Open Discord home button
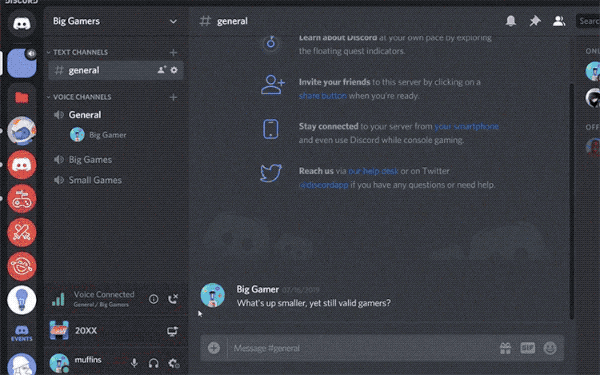The width and height of the screenshot is (600, 375). 21,24
